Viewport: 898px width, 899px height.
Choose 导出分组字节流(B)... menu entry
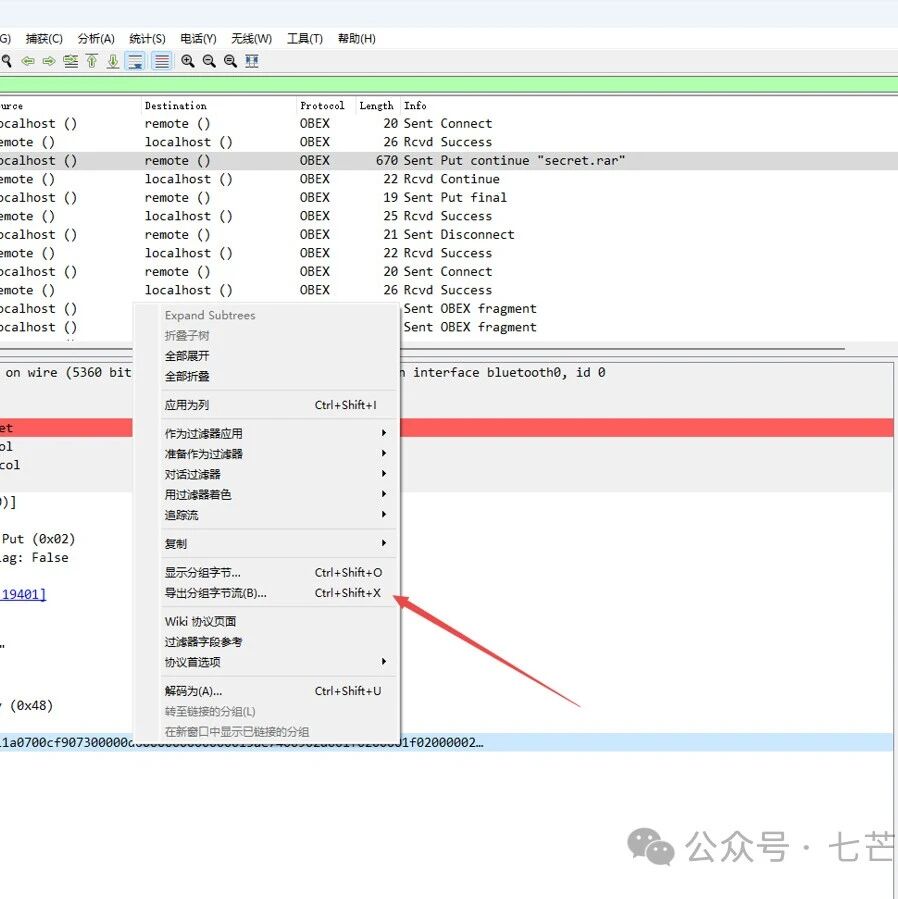(266, 593)
